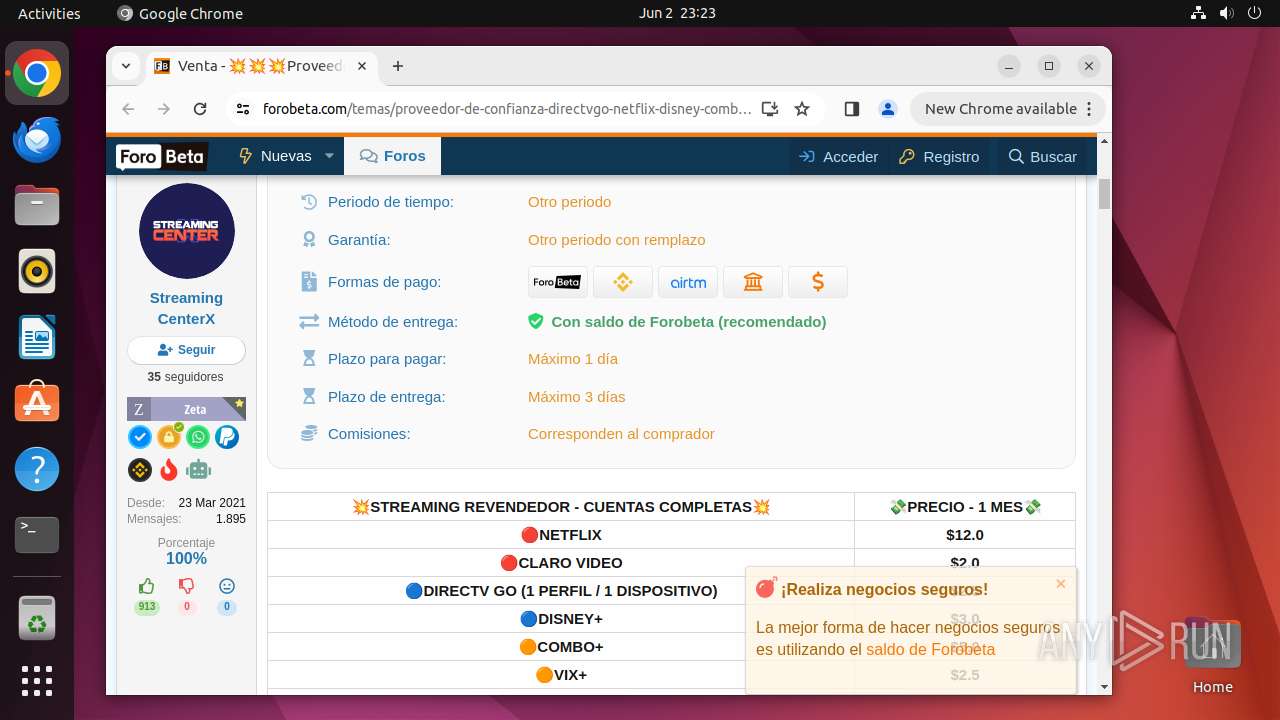The width and height of the screenshot is (1280, 720).
Task: Click Acceder to log in
Action: pyautogui.click(x=839, y=156)
